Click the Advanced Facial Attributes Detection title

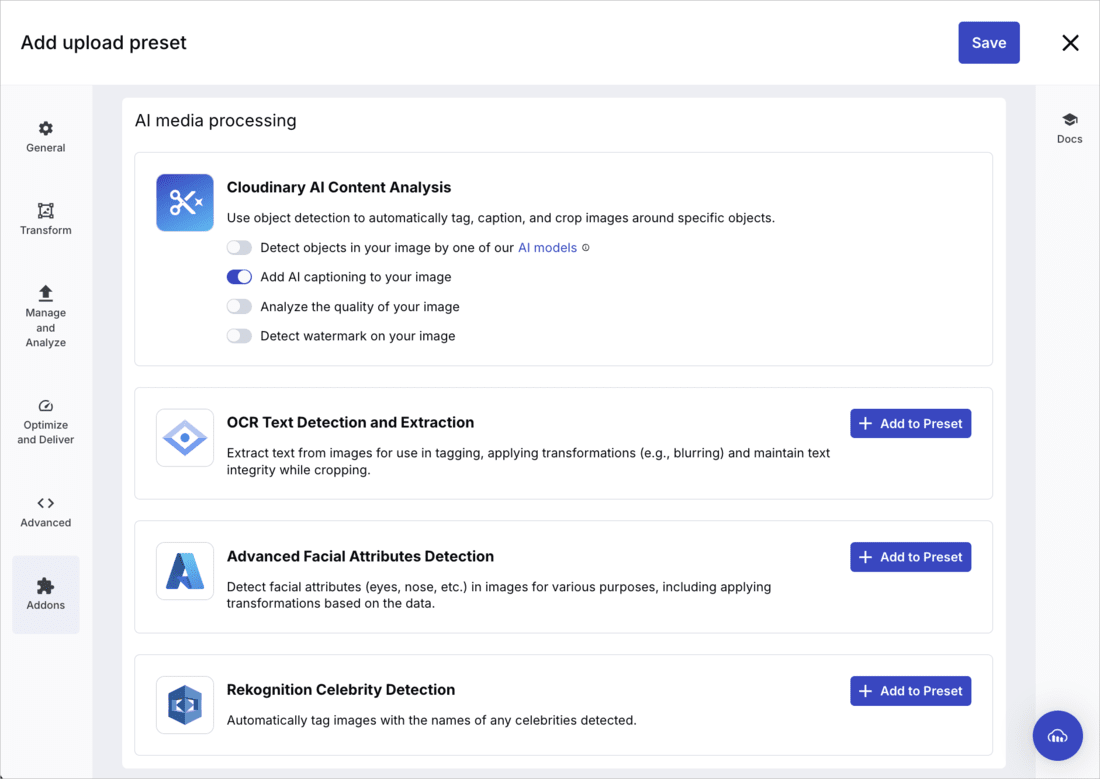point(360,557)
